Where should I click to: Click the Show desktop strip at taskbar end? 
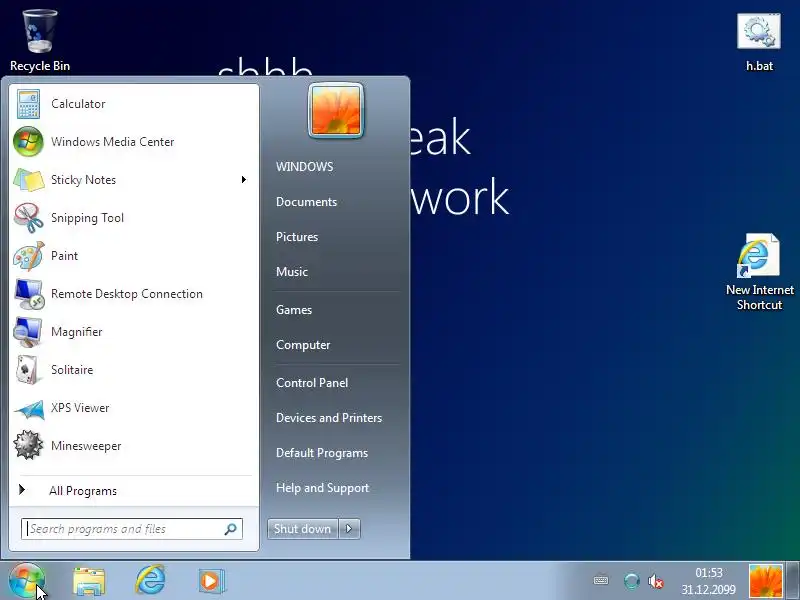(x=793, y=581)
